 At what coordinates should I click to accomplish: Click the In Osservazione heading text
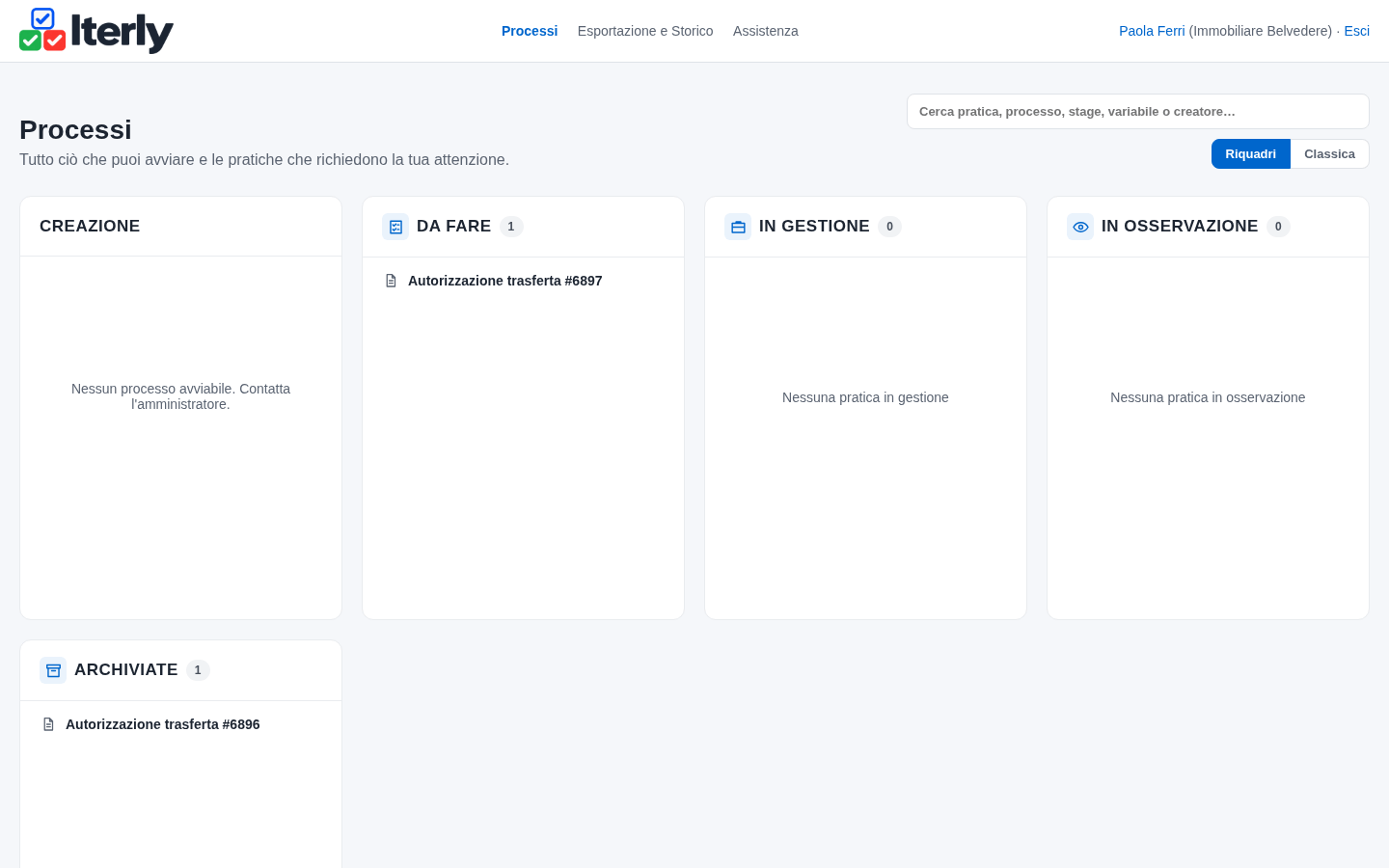click(1180, 226)
